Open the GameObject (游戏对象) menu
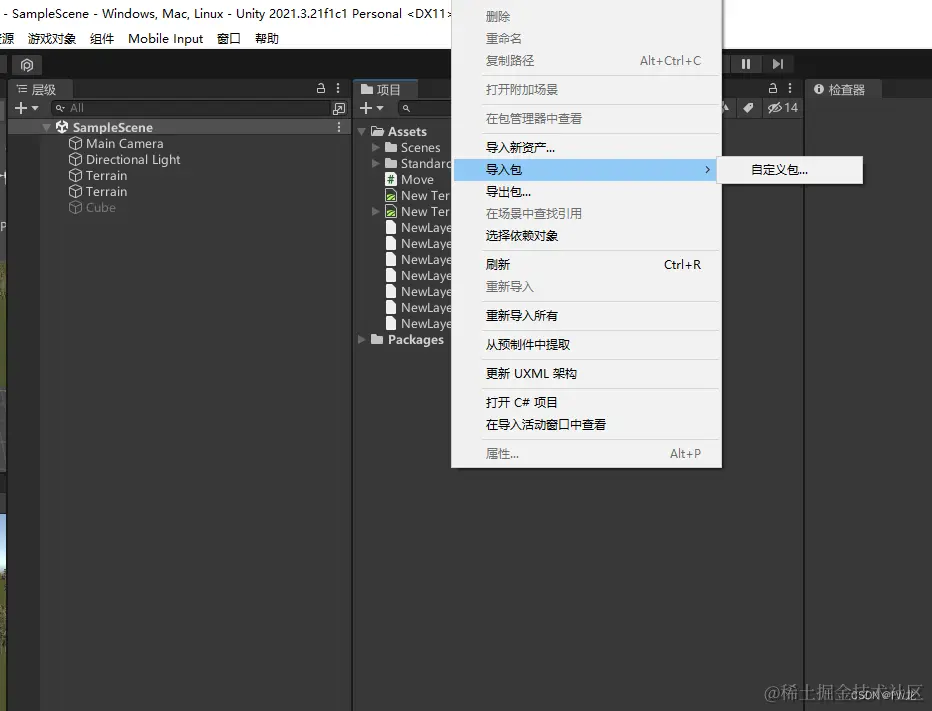The width and height of the screenshot is (932, 711). click(52, 39)
